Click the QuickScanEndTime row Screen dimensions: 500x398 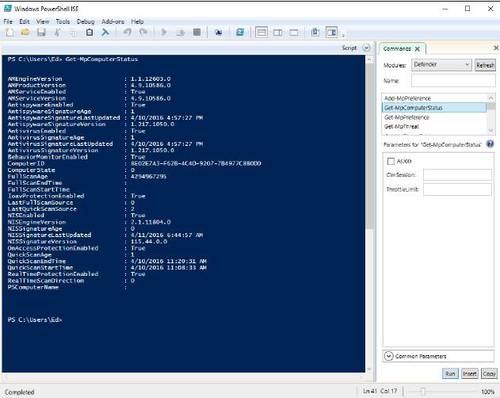pyautogui.click(x=107, y=261)
